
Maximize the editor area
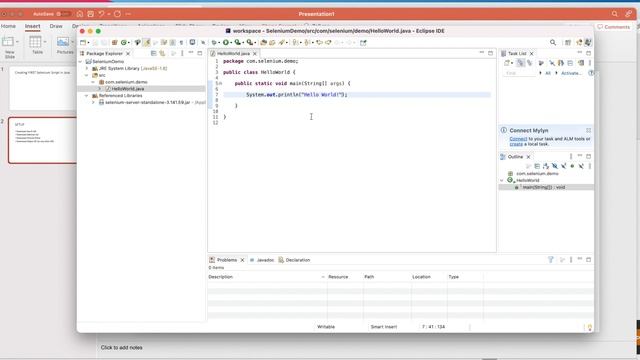(x=491, y=53)
